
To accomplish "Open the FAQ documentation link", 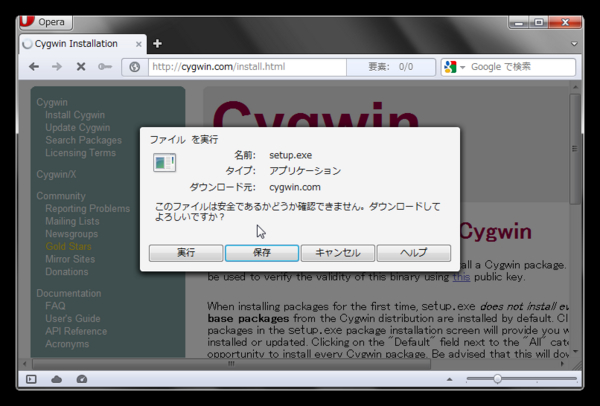I will point(55,306).
